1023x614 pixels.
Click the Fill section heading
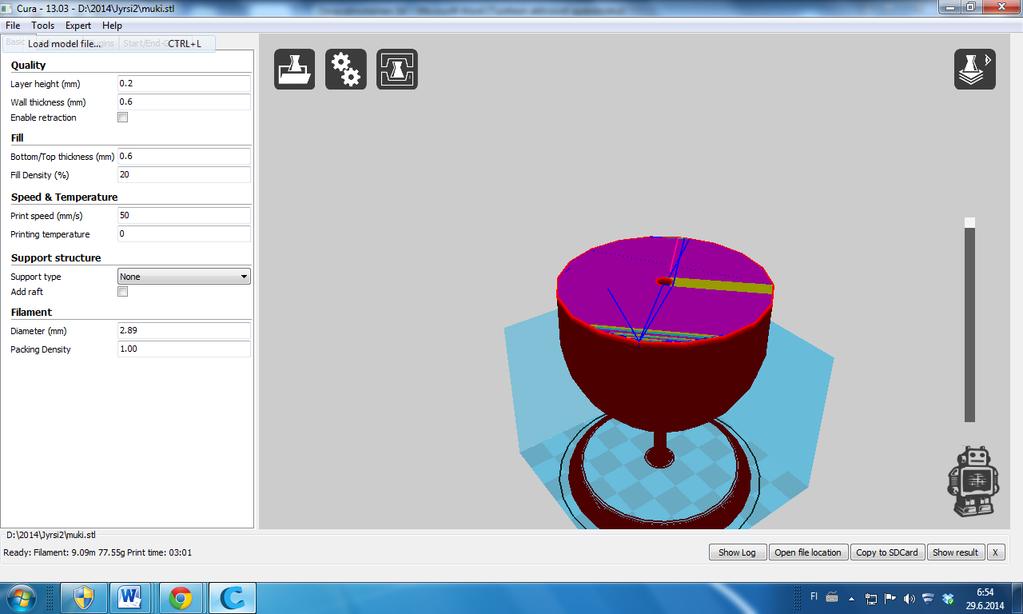17,138
